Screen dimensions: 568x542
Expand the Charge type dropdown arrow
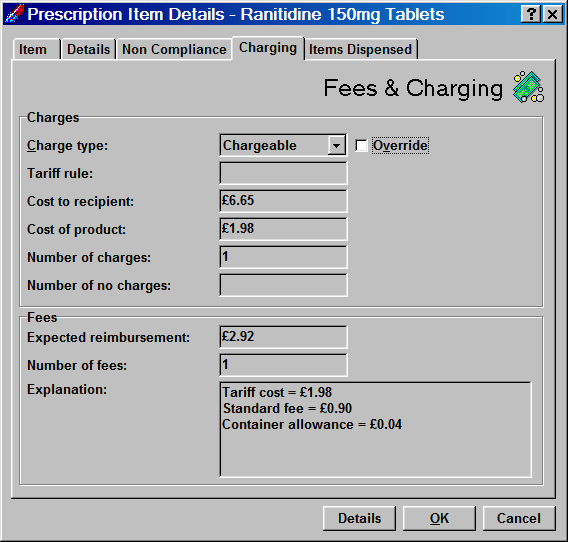coord(337,146)
